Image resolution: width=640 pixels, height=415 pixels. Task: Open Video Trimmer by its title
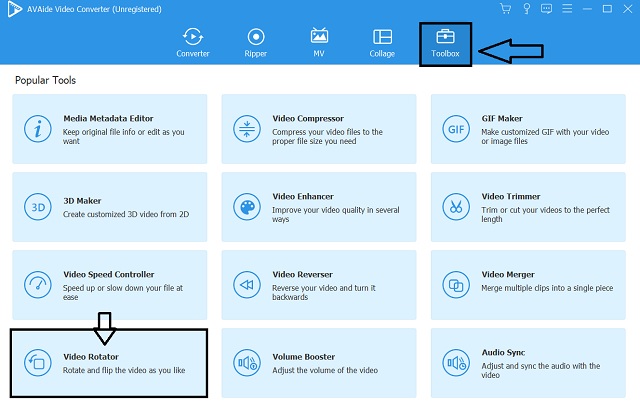(x=511, y=196)
